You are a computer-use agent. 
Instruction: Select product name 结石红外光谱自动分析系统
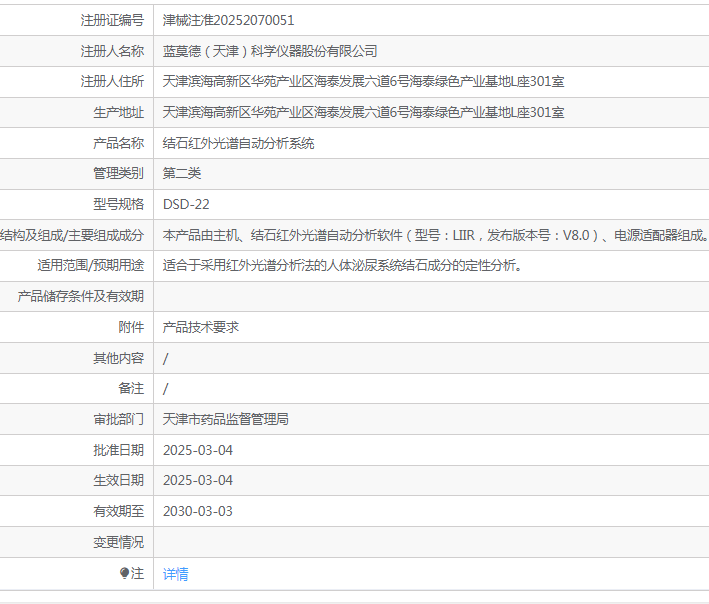pyautogui.click(x=238, y=143)
